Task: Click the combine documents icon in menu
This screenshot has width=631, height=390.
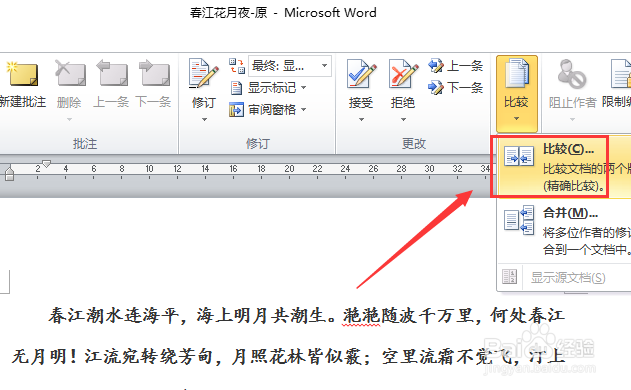Action: pyautogui.click(x=519, y=220)
